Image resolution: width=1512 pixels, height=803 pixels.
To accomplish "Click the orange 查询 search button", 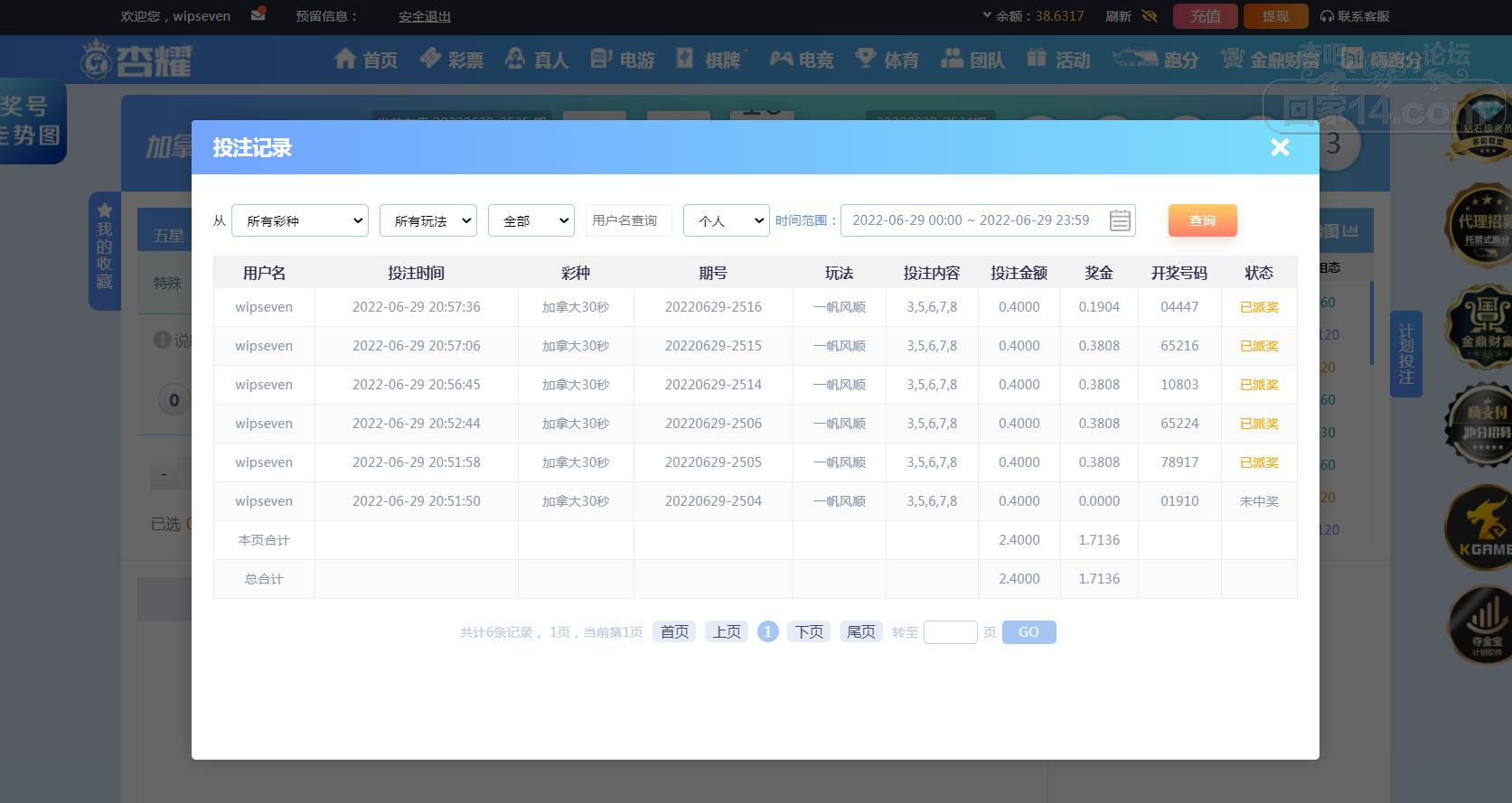I will click(1202, 220).
